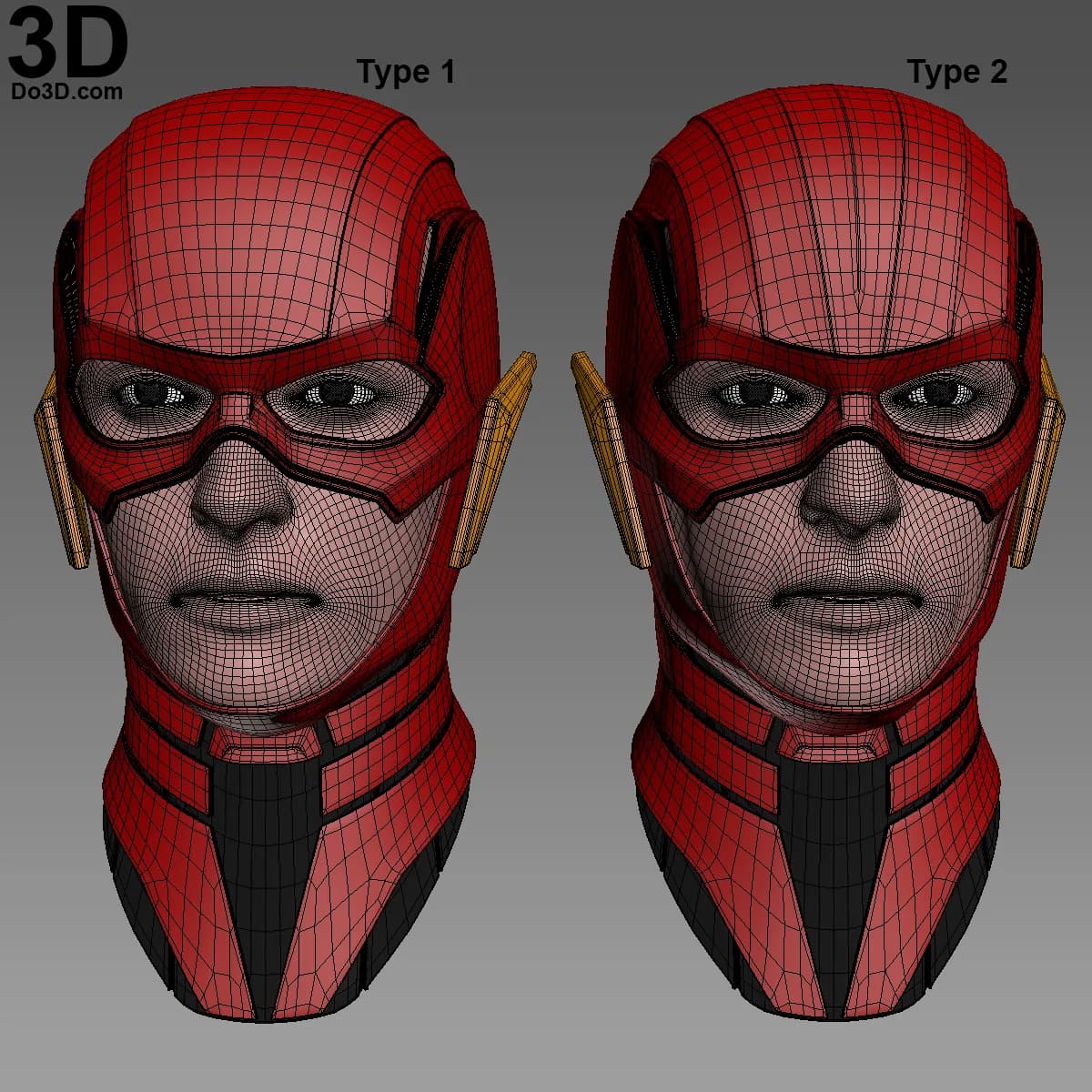1092x1092 pixels.
Task: Click the "Type 1" label text
Action: (406, 72)
